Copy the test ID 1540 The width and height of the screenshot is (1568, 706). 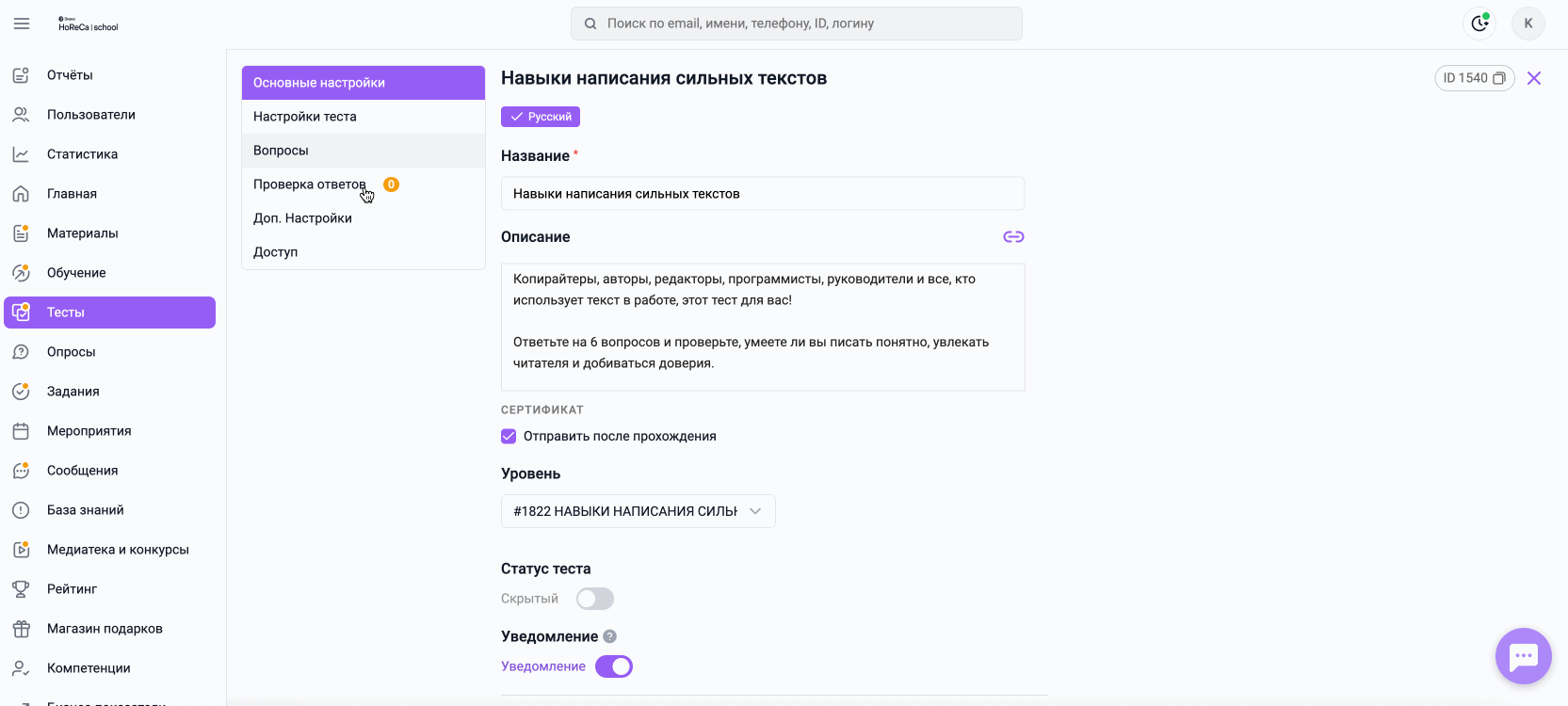[x=1499, y=78]
